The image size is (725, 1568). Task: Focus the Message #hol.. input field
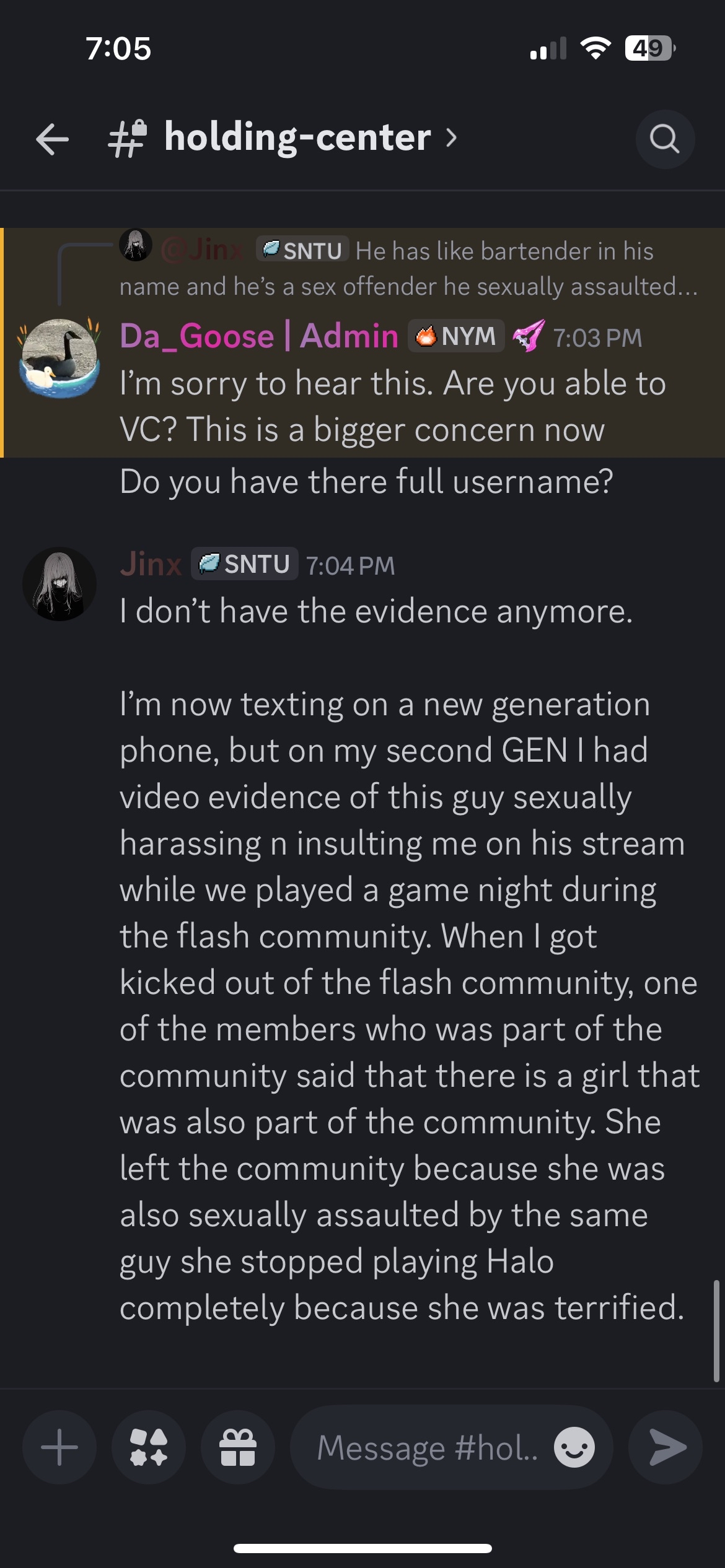point(428,1447)
